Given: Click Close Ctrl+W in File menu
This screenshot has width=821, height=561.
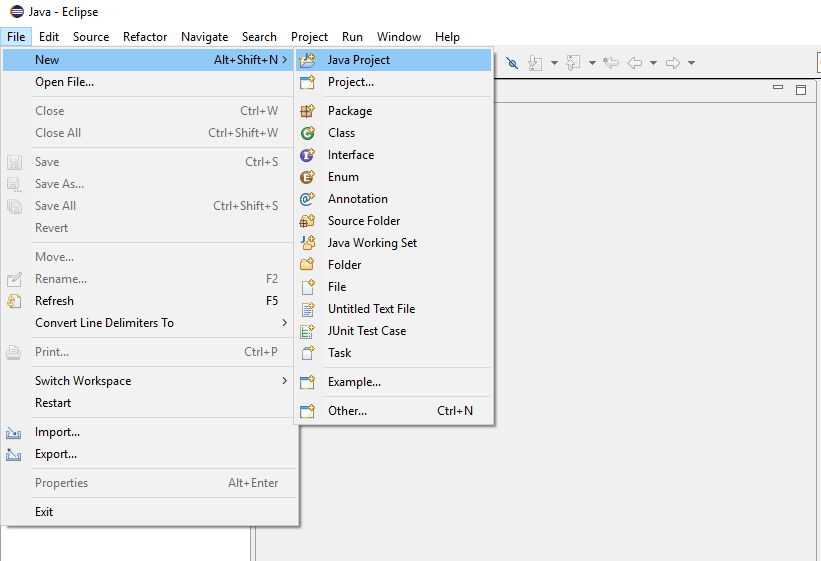Looking at the screenshot, I should (149, 111).
